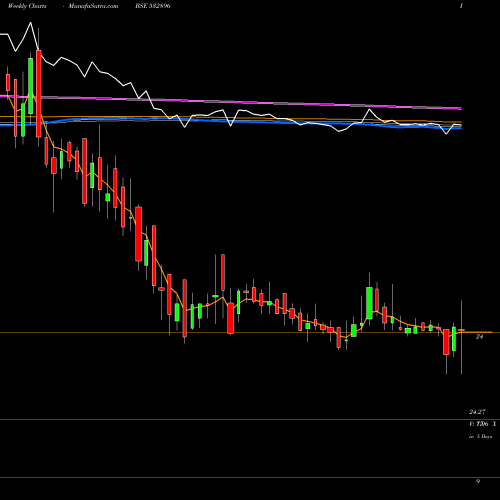Click the volume 'V:' reading text
The image size is (500, 500).
point(482,424)
